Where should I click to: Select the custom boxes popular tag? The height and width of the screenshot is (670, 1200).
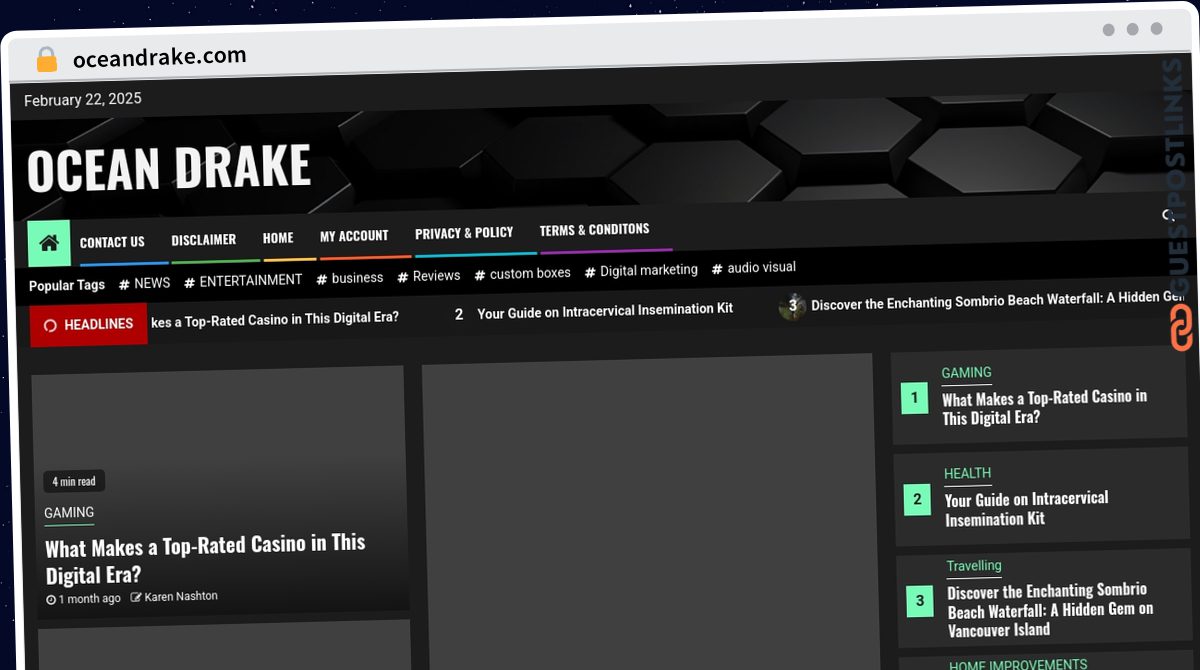(523, 273)
